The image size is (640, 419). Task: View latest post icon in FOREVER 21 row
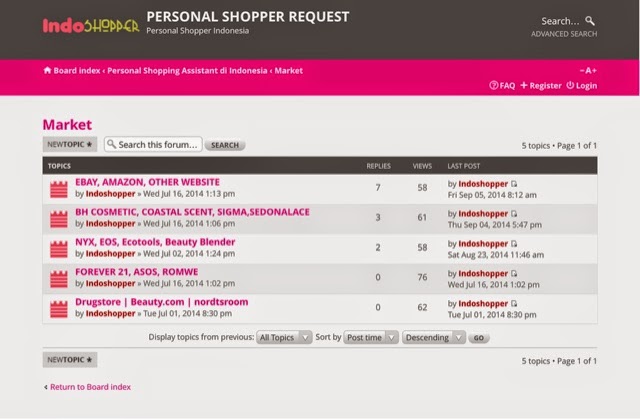(x=514, y=274)
